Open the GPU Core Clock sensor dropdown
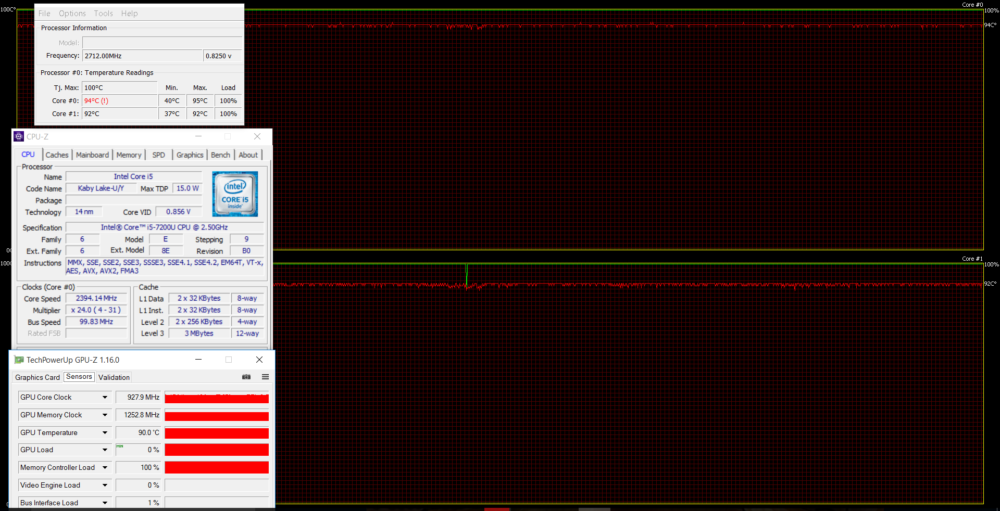The image size is (1000, 511). [105, 397]
